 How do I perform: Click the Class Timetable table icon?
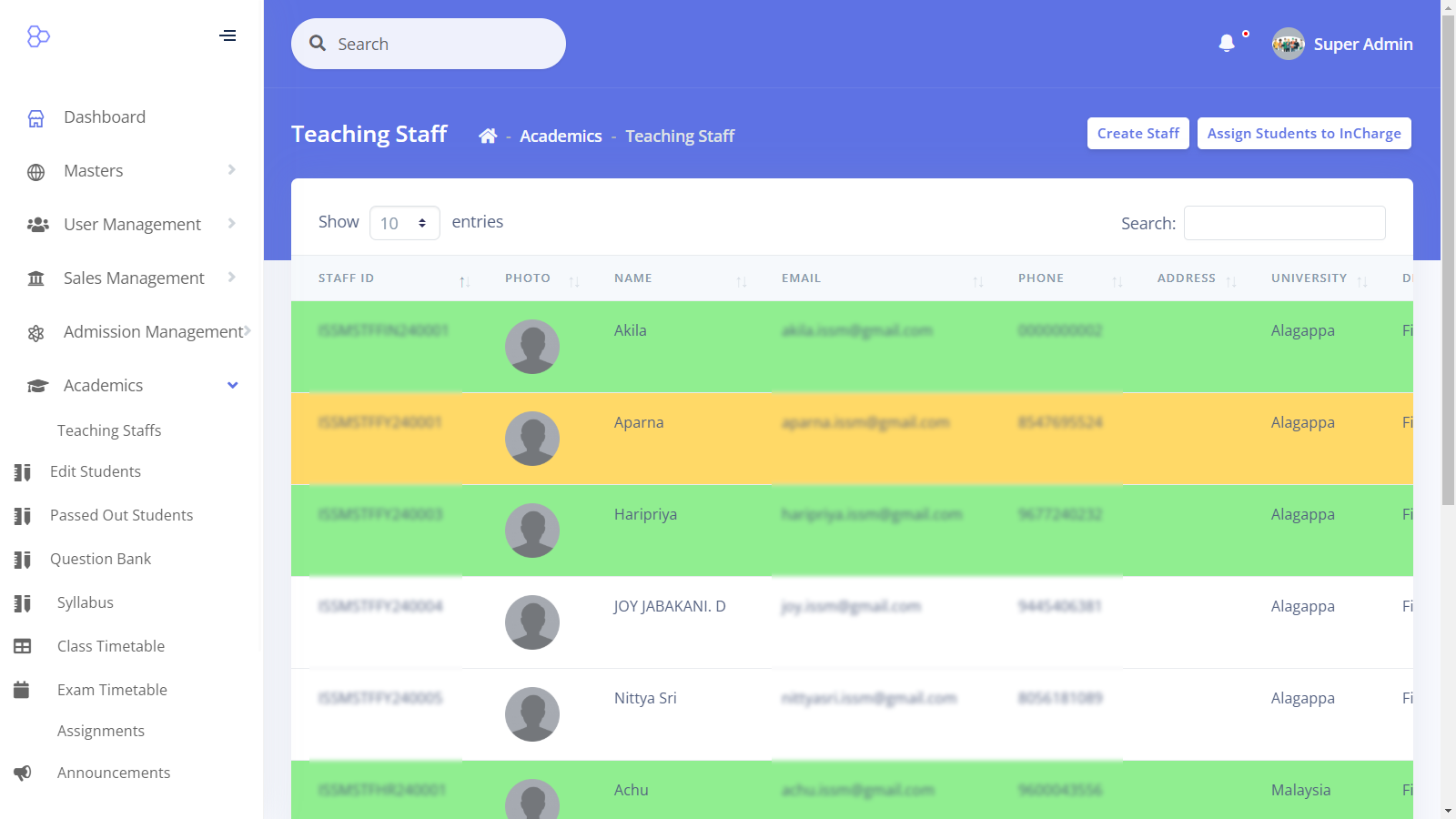click(x=23, y=646)
